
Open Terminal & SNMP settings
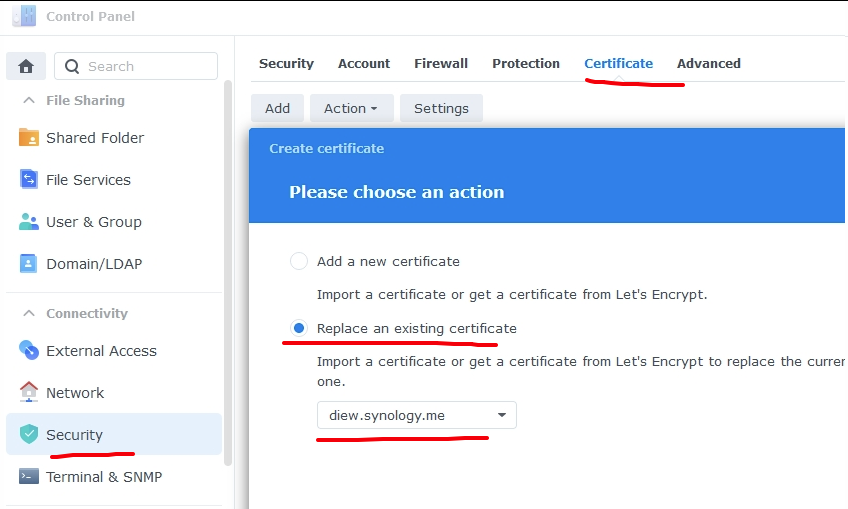[x=103, y=477]
